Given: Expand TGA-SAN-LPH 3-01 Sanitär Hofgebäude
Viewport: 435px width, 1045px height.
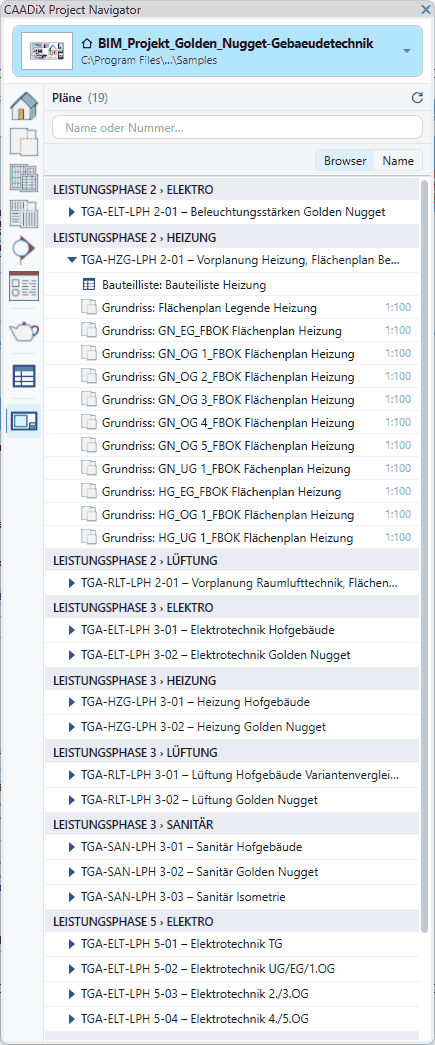Looking at the screenshot, I should (x=73, y=847).
